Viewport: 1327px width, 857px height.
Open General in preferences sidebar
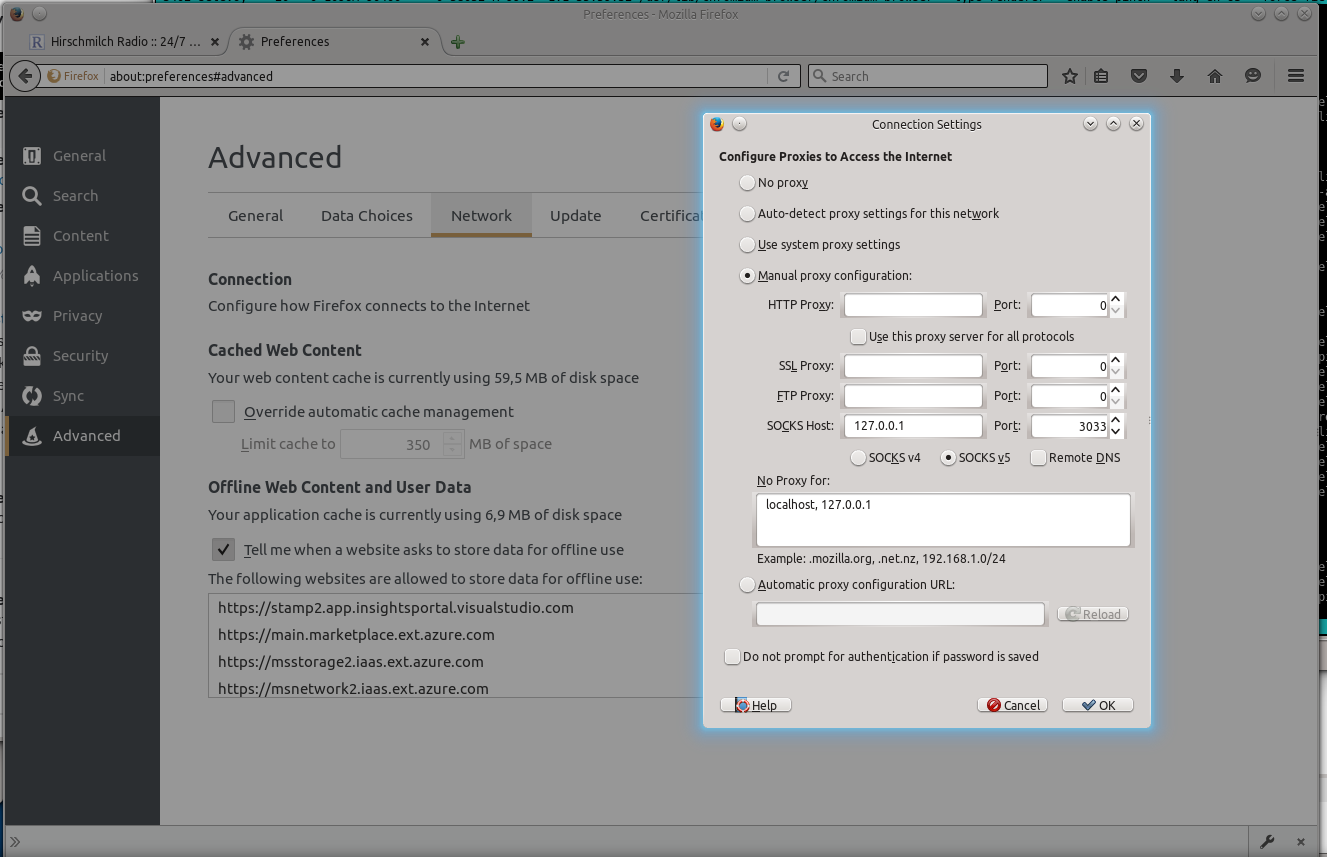click(x=82, y=156)
